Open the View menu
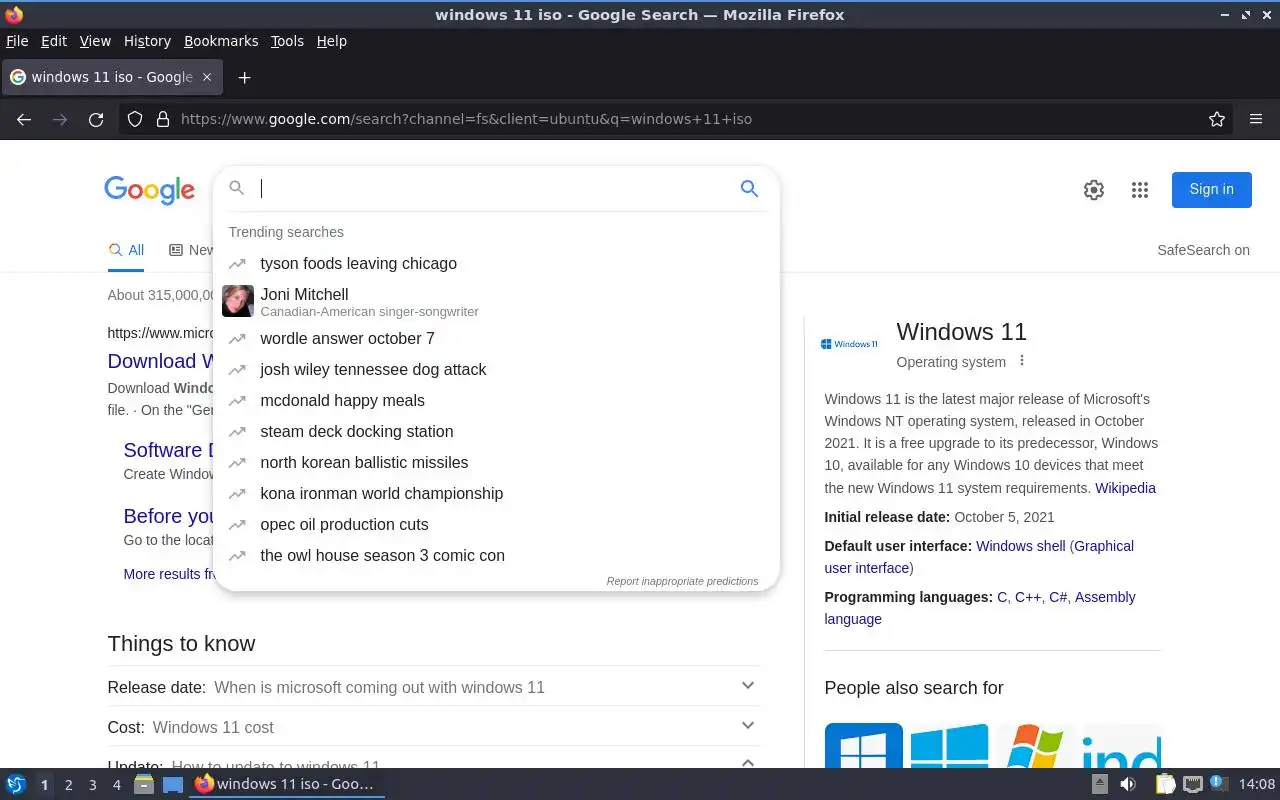The height and width of the screenshot is (800, 1280). click(95, 41)
